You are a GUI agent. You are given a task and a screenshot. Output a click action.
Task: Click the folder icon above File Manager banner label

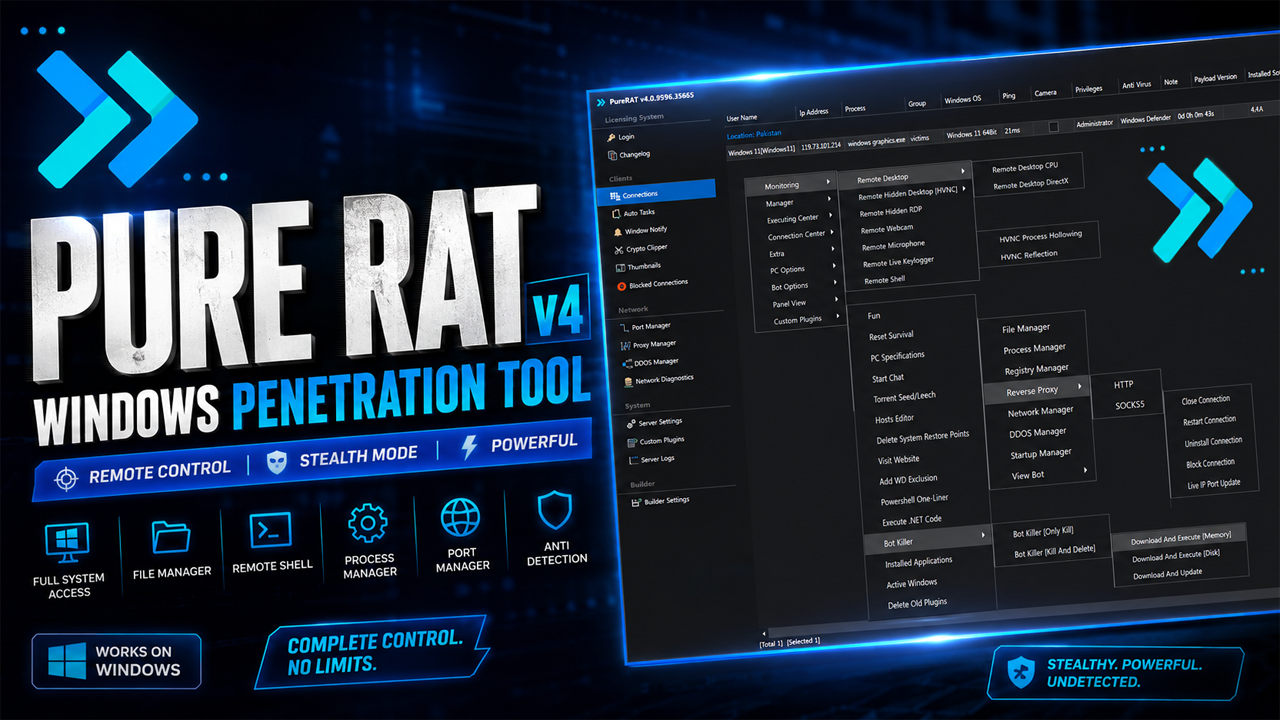click(171, 538)
